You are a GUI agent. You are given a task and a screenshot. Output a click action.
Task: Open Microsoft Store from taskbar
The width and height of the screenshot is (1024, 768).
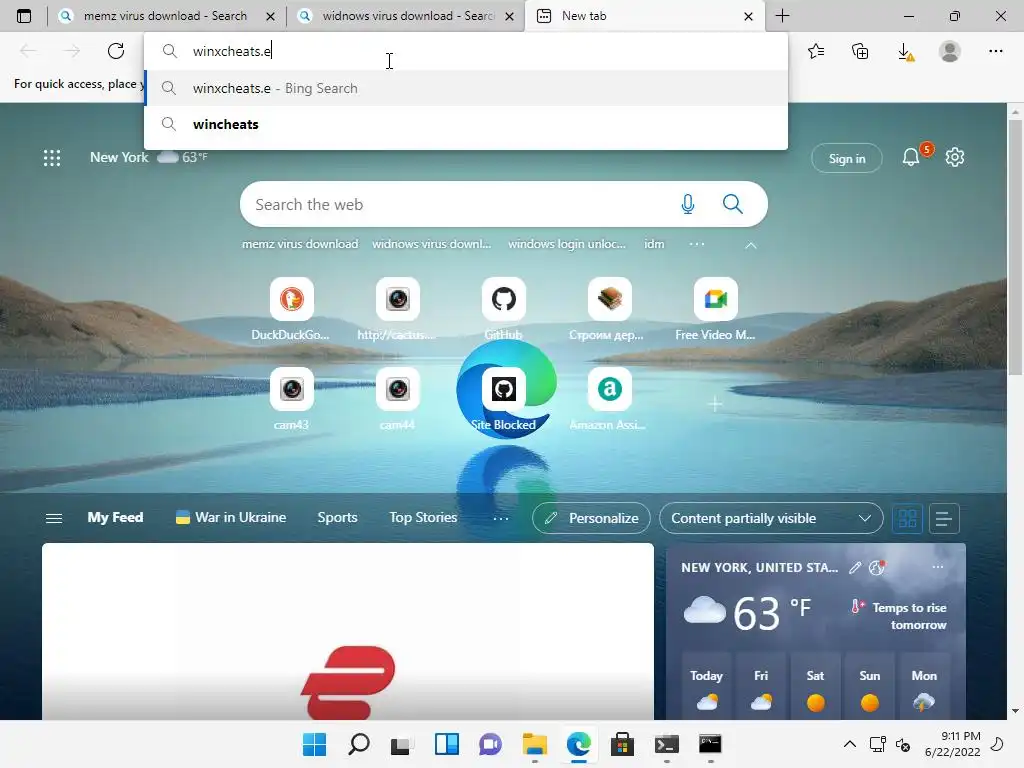[x=622, y=744]
